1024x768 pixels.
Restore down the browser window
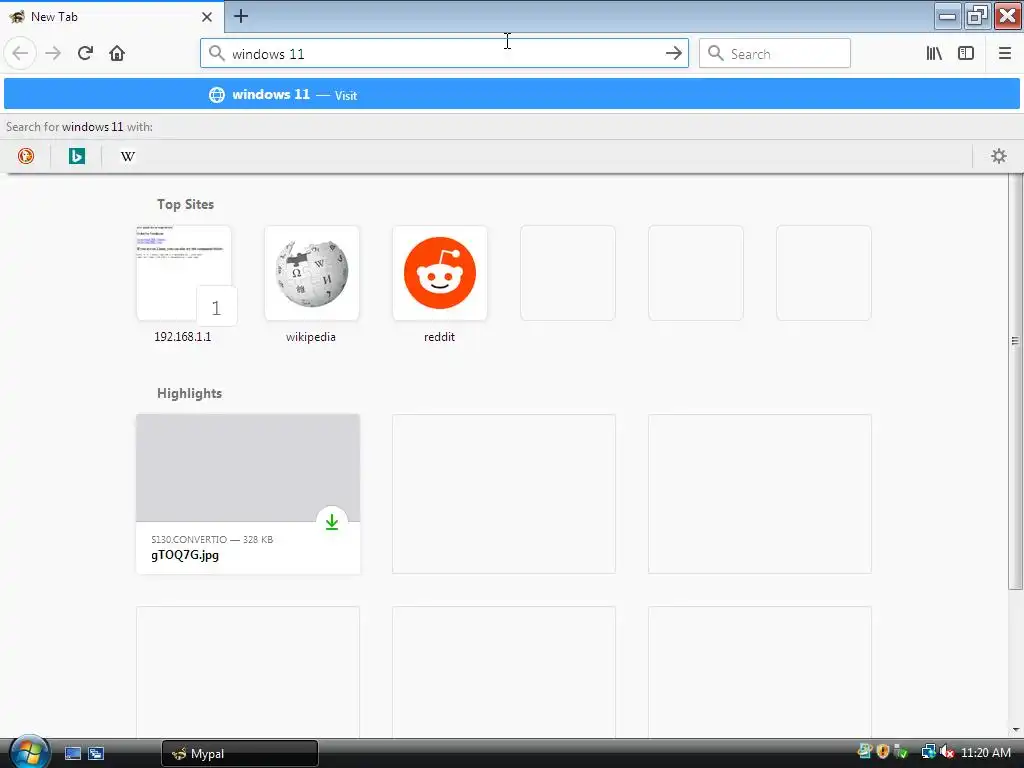pos(977,16)
